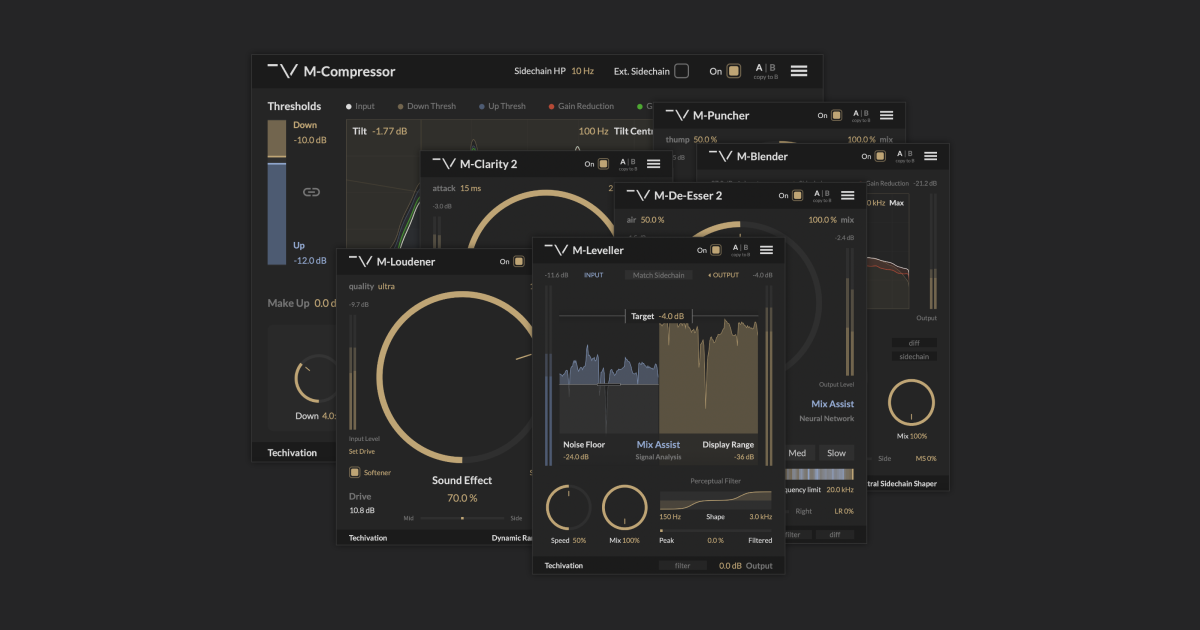
Task: Open the M-Blender hamburger menu
Action: (x=930, y=156)
